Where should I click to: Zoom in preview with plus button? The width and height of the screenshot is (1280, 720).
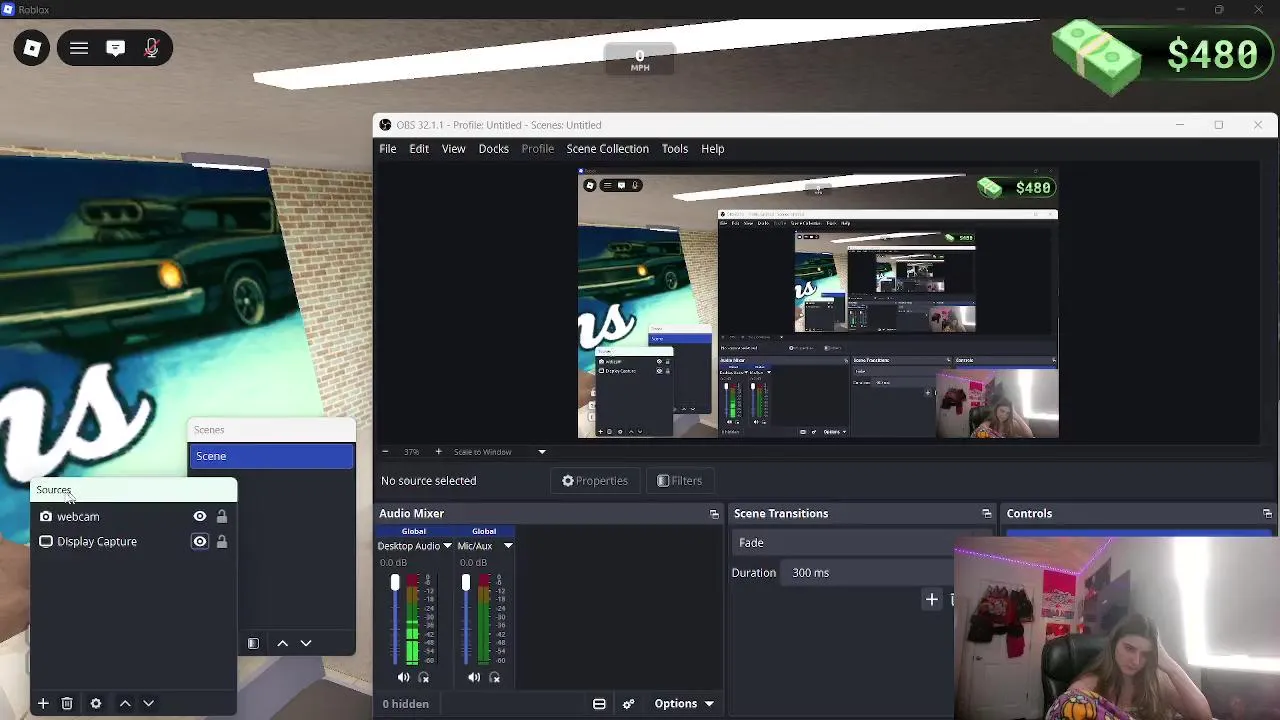coord(438,451)
